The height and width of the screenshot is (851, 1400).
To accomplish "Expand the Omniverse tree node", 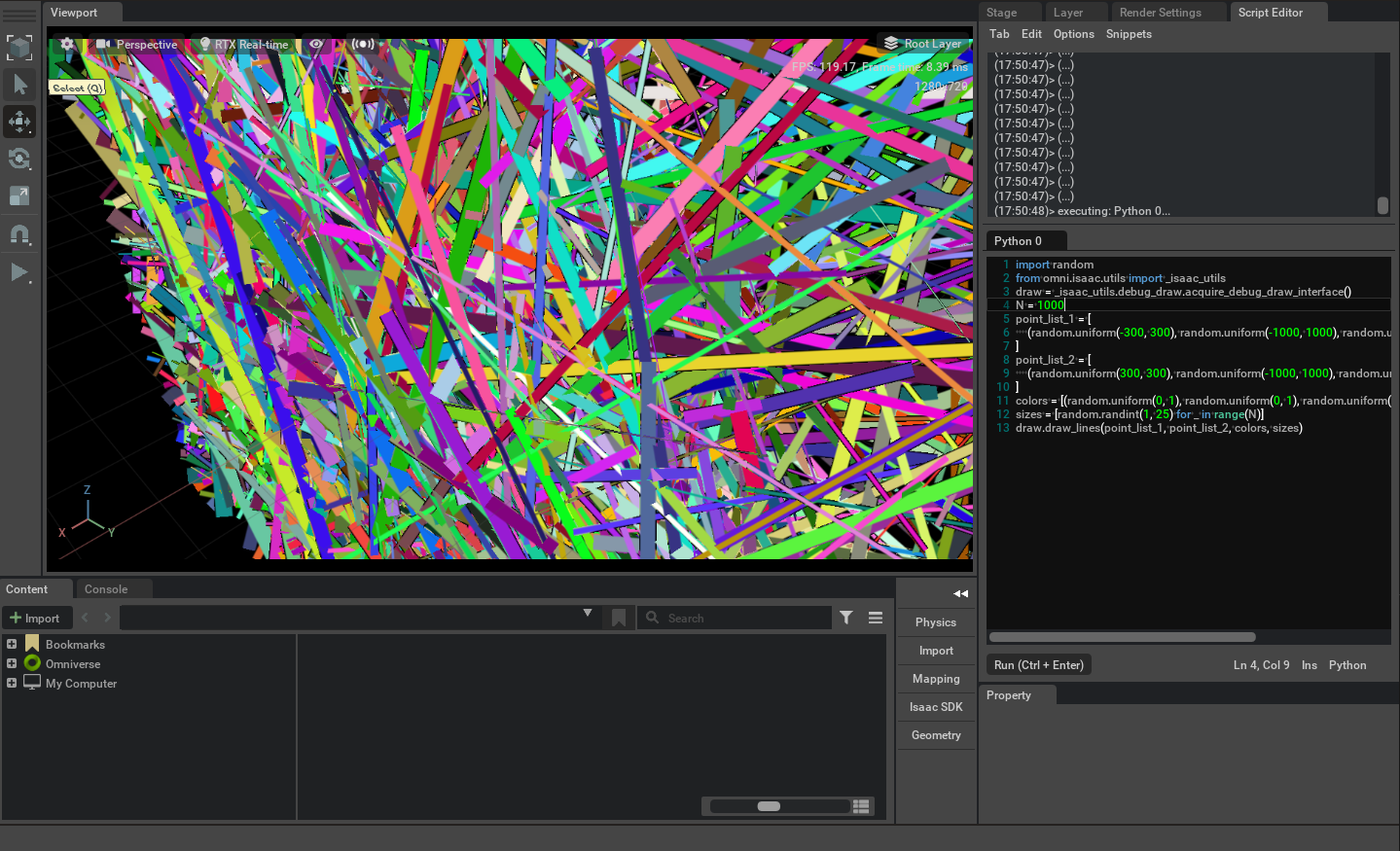I will 12,663.
